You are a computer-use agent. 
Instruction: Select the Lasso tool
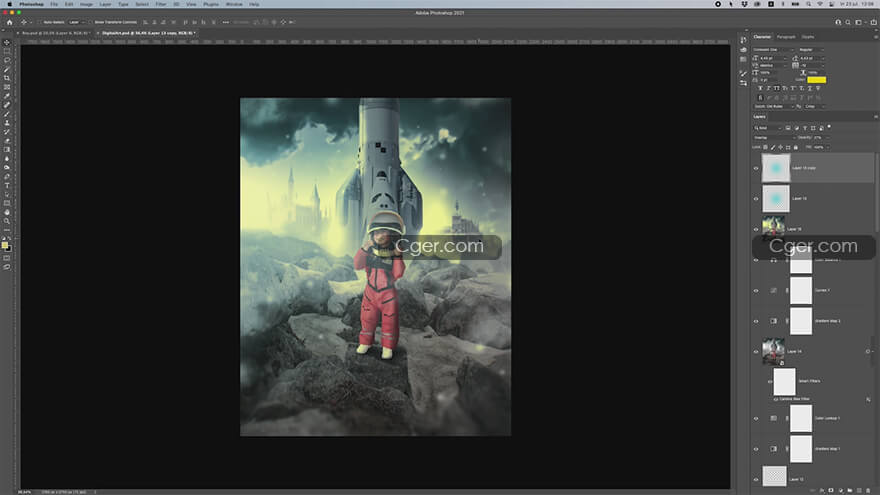[x=7, y=60]
